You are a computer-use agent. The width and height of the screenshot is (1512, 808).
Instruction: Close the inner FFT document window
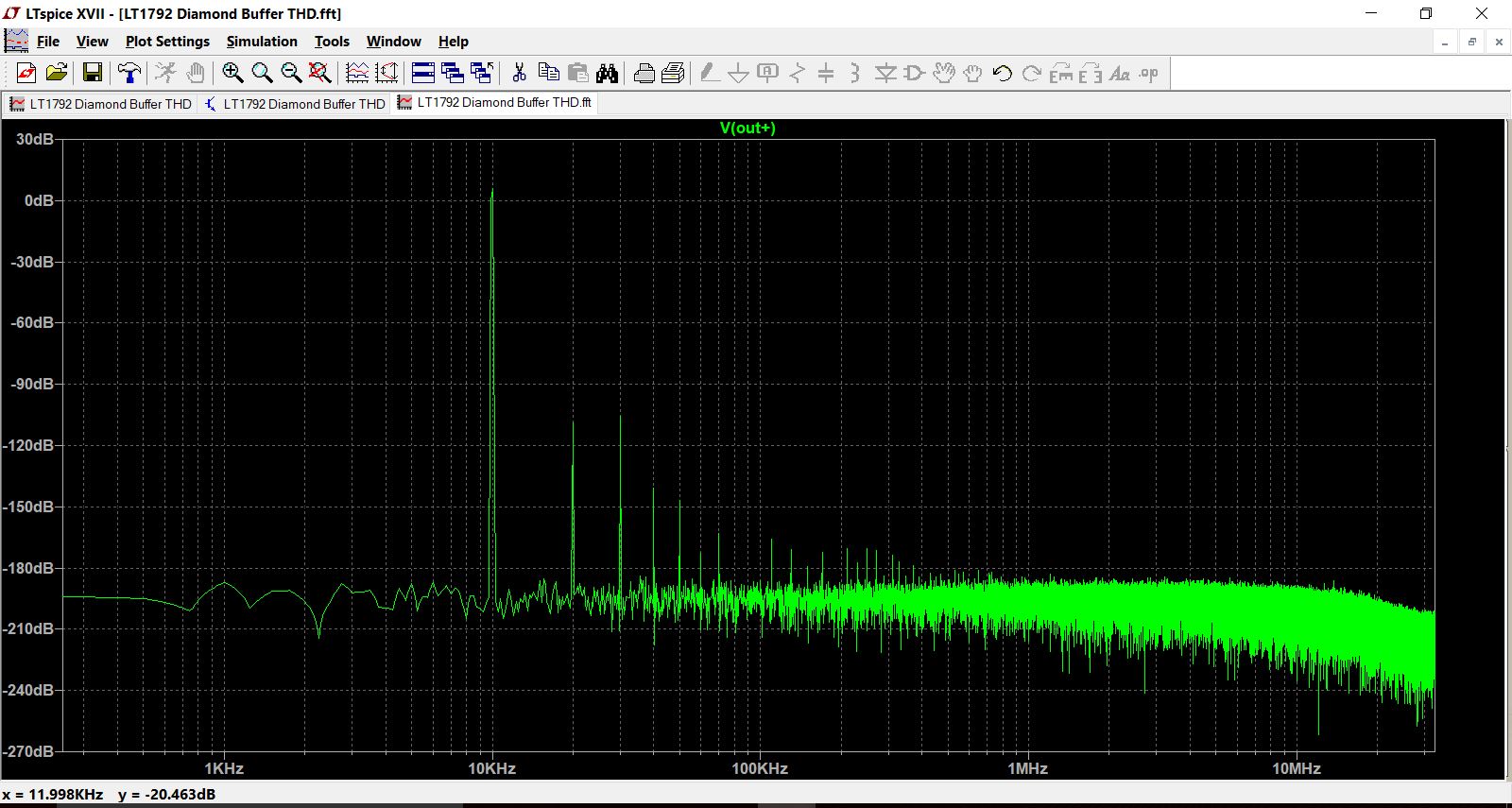tap(1499, 42)
